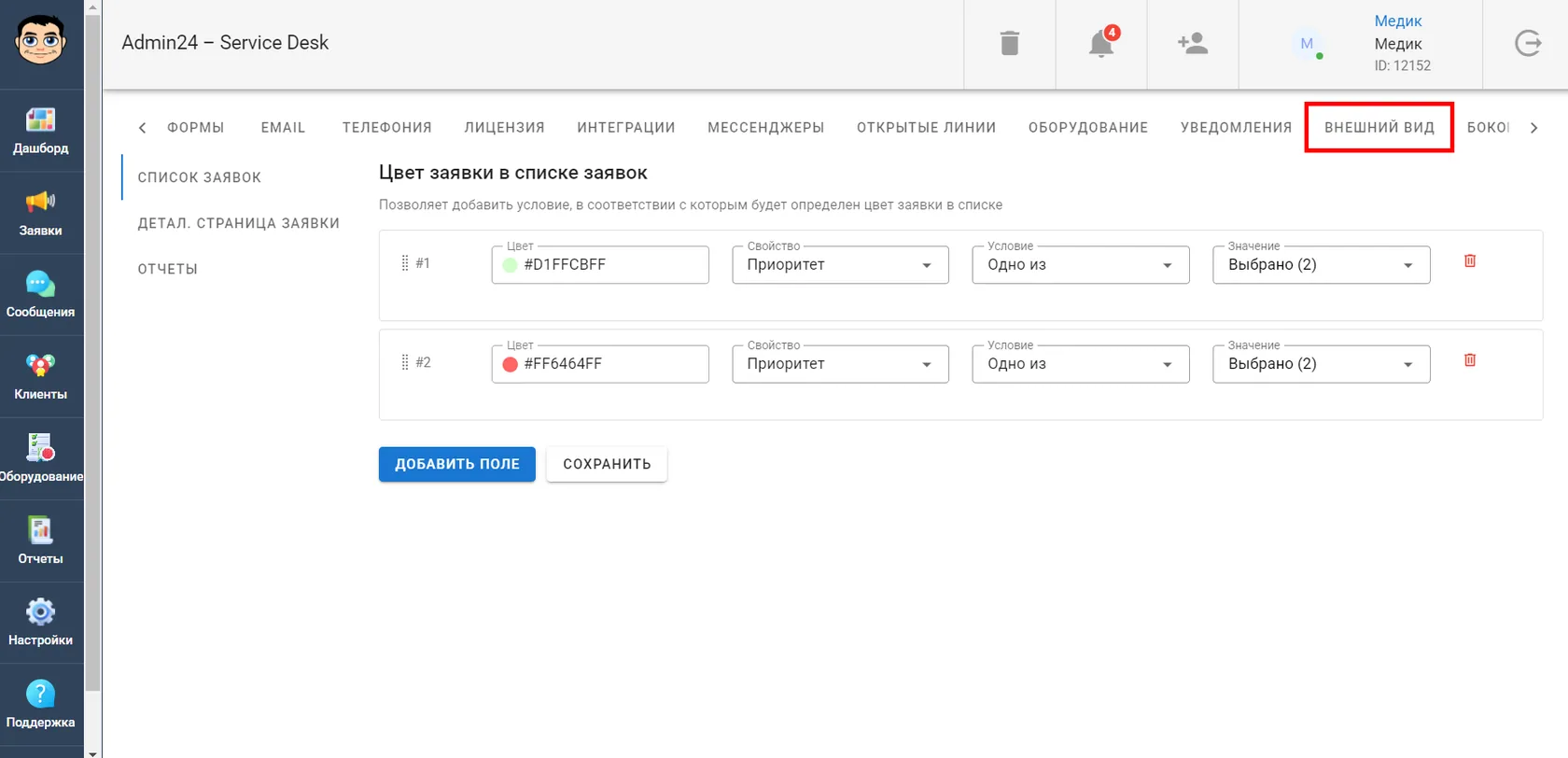Switch to the Уведомления tab
The image size is (1568, 758).
1236,128
